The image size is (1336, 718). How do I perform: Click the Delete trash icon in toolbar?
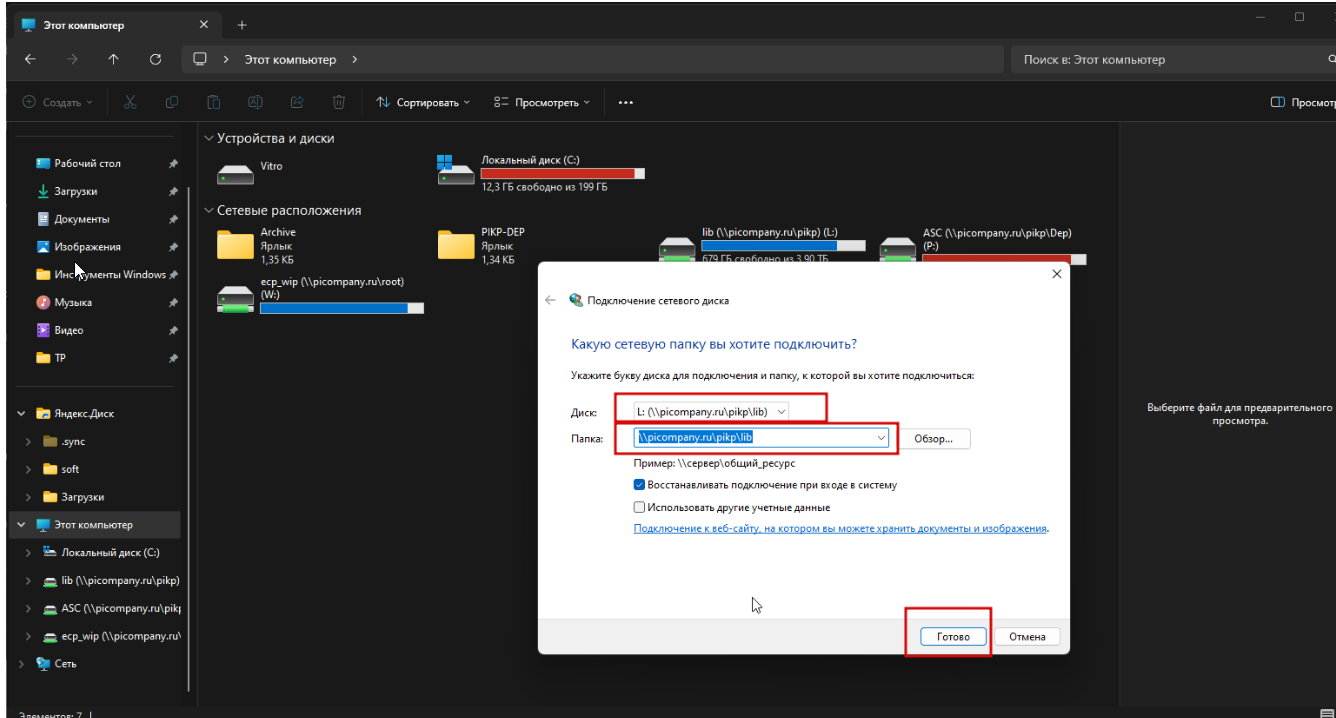339,102
